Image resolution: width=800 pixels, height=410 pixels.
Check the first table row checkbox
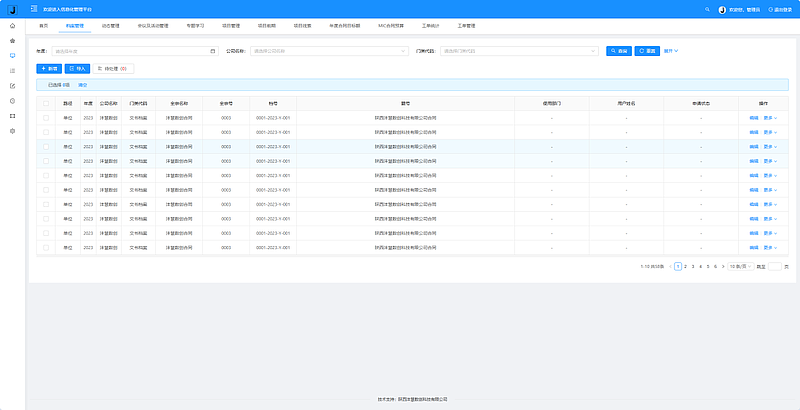45,118
